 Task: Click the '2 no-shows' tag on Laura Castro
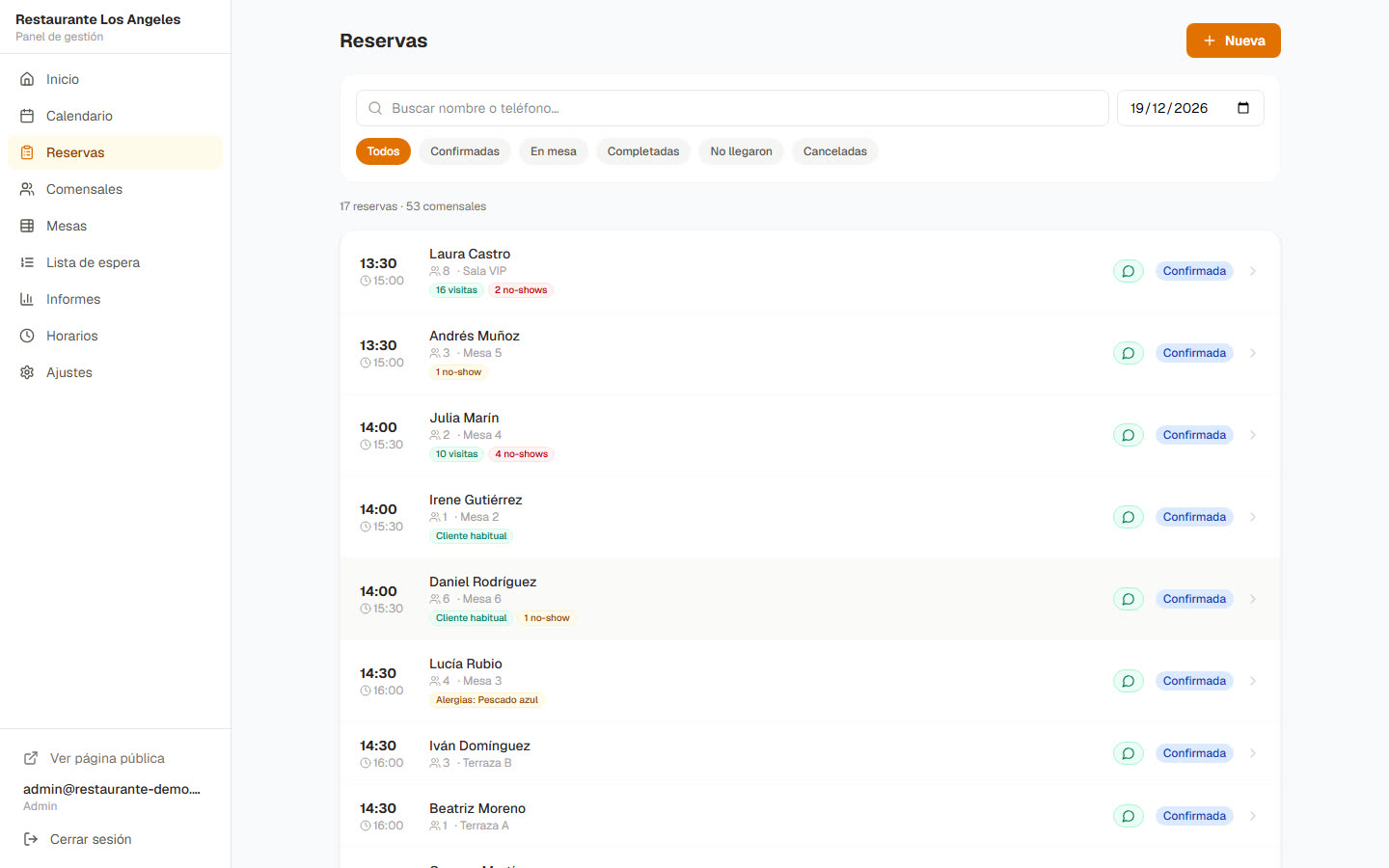[521, 290]
